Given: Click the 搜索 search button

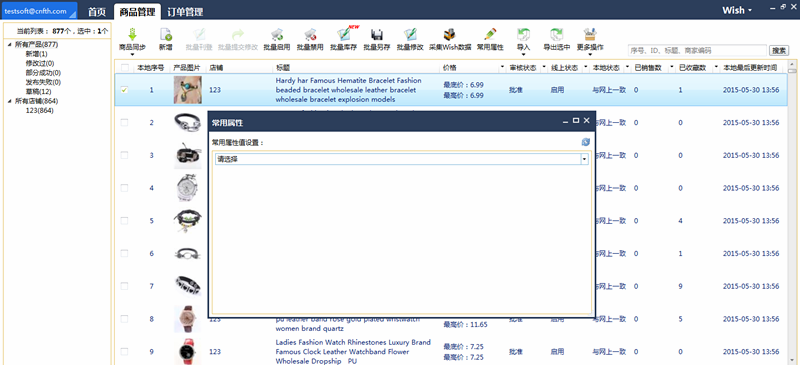Looking at the screenshot, I should point(779,51).
